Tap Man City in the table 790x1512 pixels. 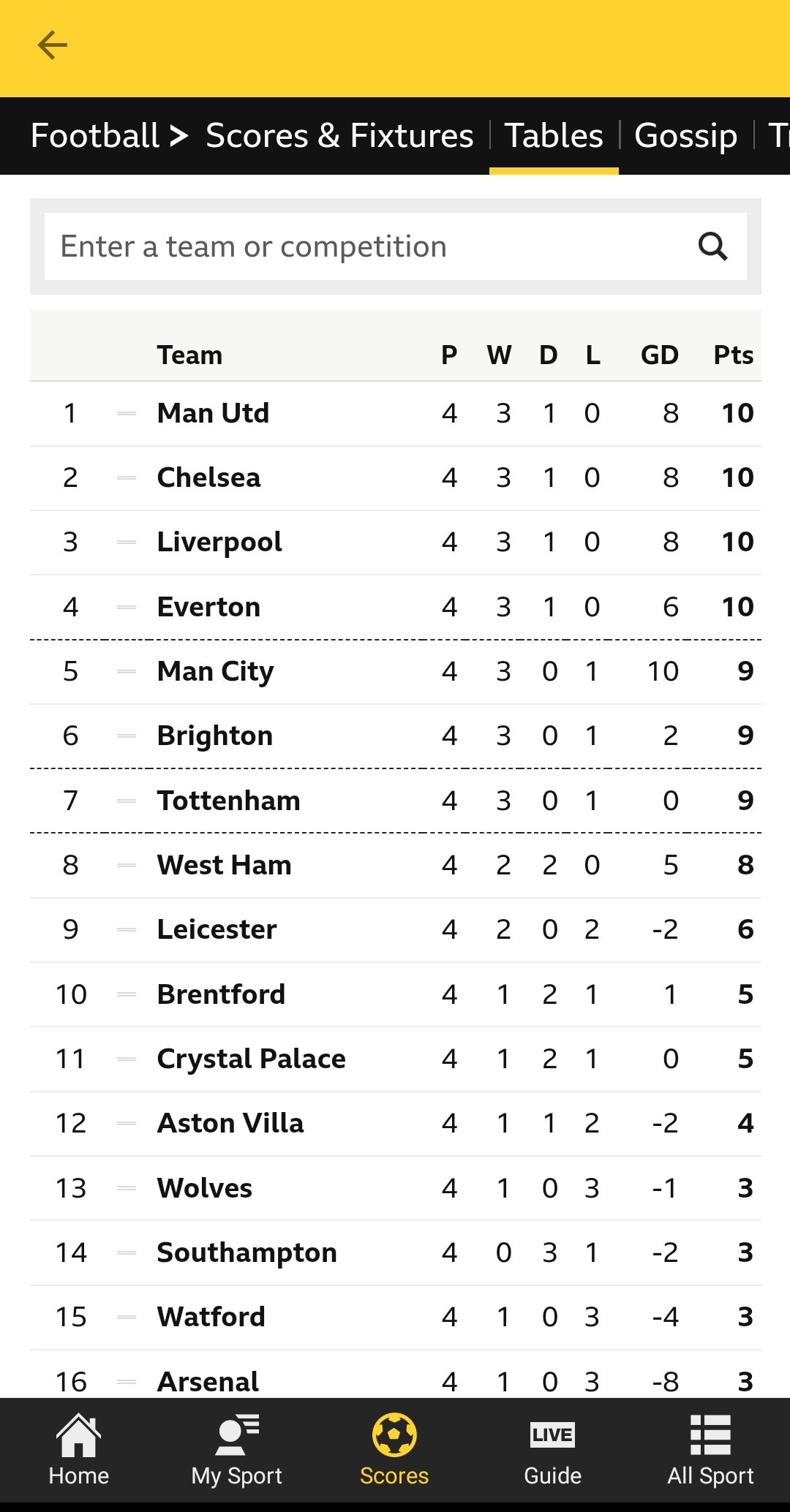215,671
